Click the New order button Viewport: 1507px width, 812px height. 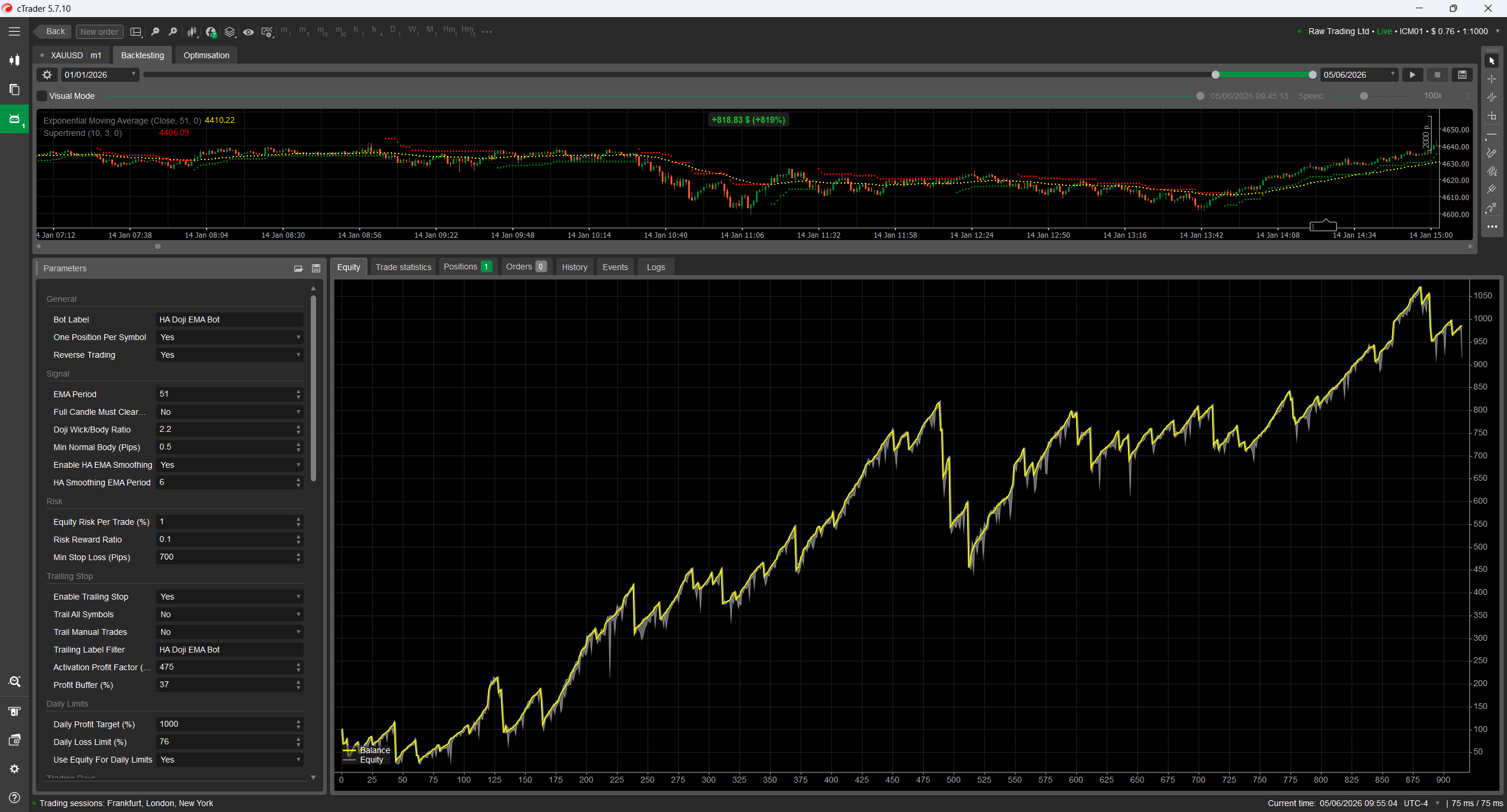click(x=99, y=32)
